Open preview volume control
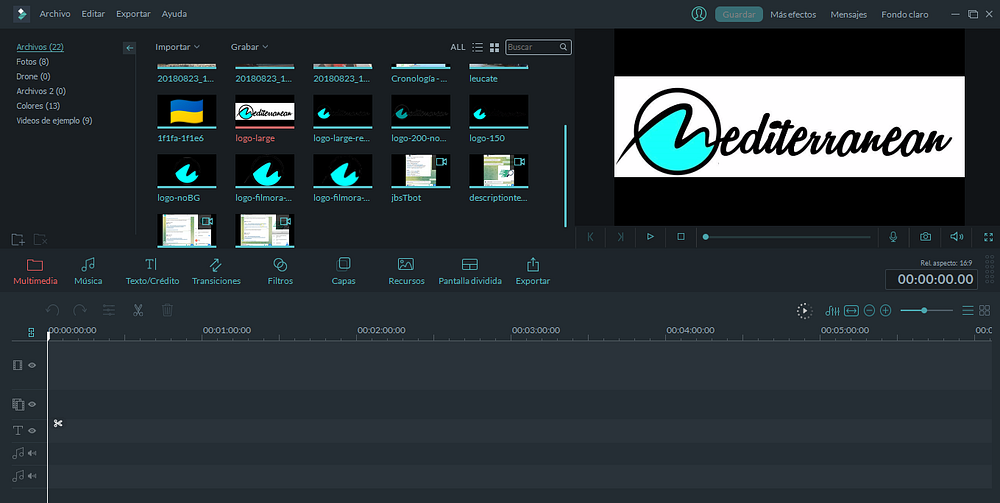1000x503 pixels. point(957,237)
